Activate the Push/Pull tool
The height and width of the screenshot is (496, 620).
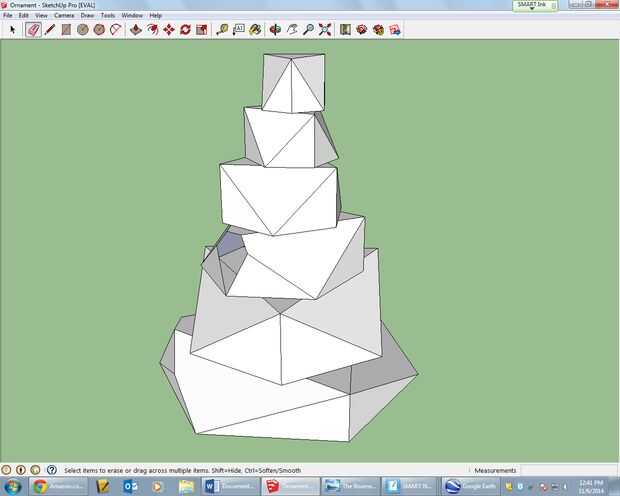pyautogui.click(x=136, y=30)
